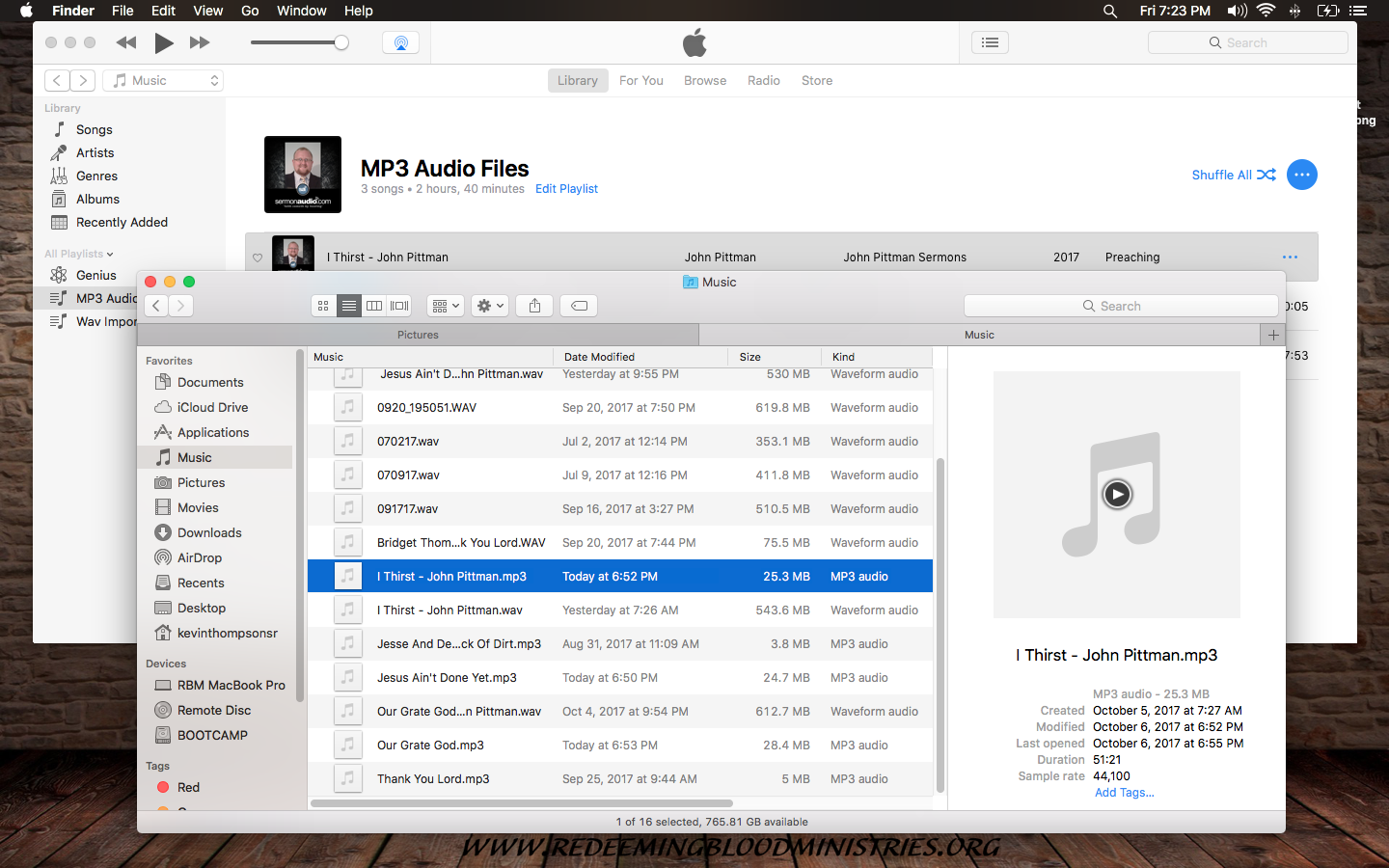Switch Finder to Cover Flow view
Viewport: 1389px width, 868px height.
tap(399, 306)
